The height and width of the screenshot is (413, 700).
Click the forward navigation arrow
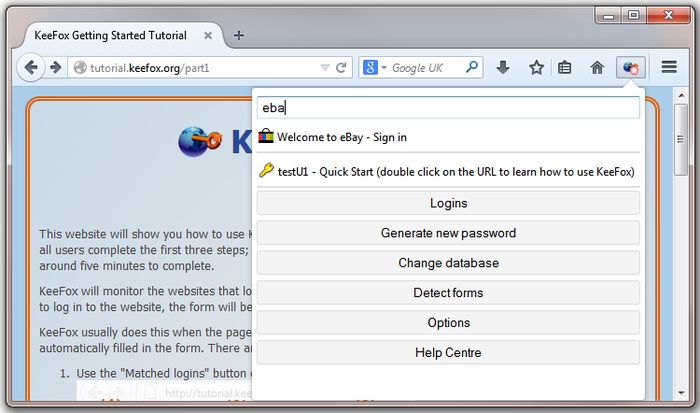[56, 68]
